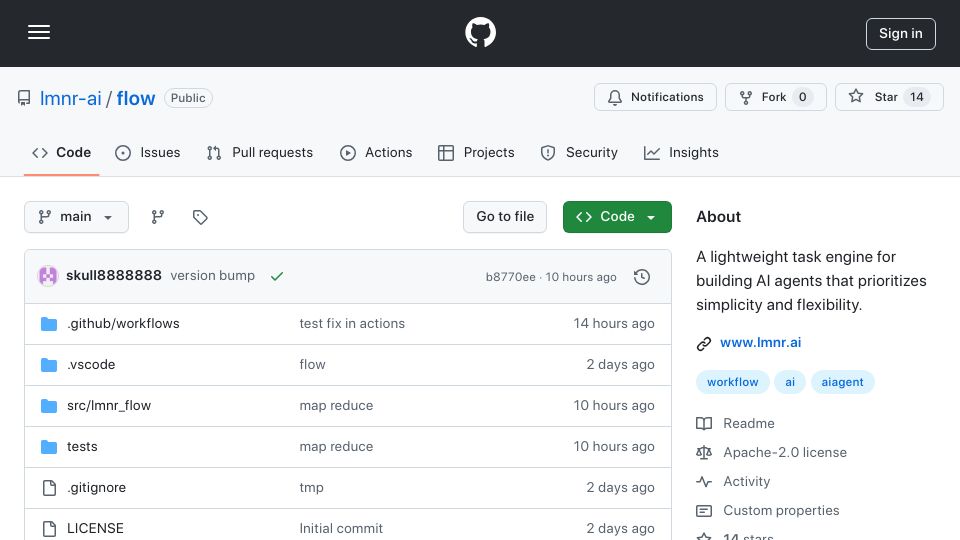
Task: Fork the repository
Action: [776, 97]
